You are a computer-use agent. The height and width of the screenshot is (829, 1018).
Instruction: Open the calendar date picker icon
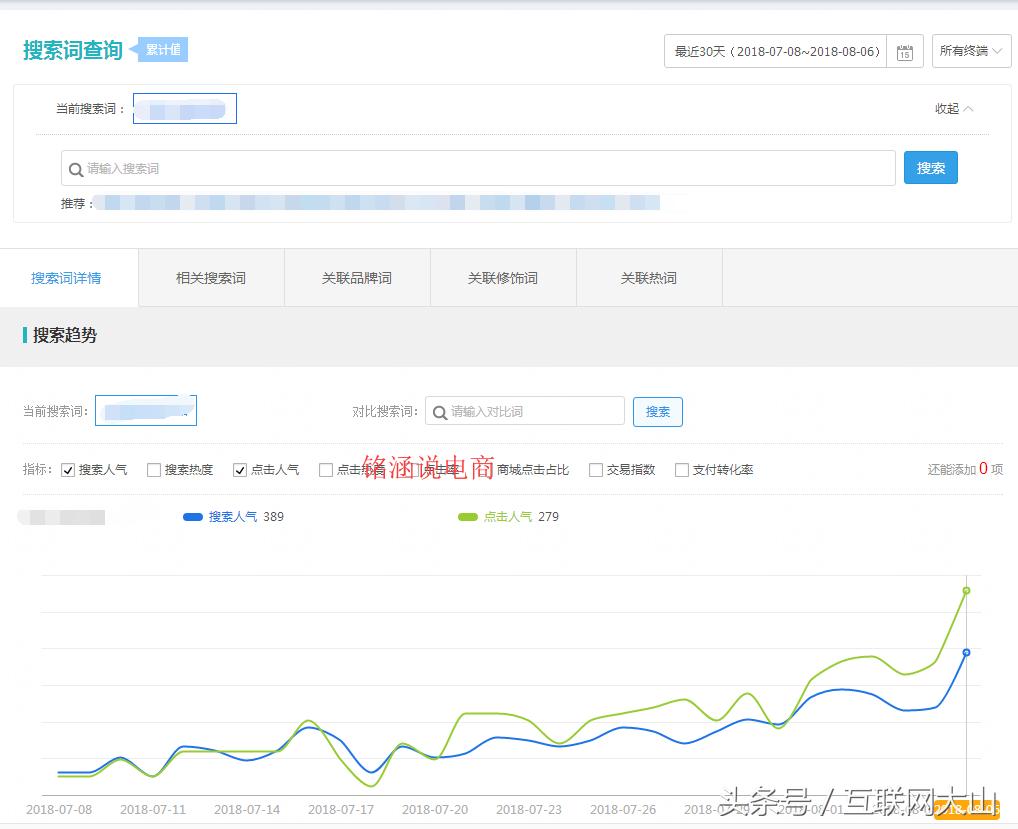pyautogui.click(x=905, y=50)
